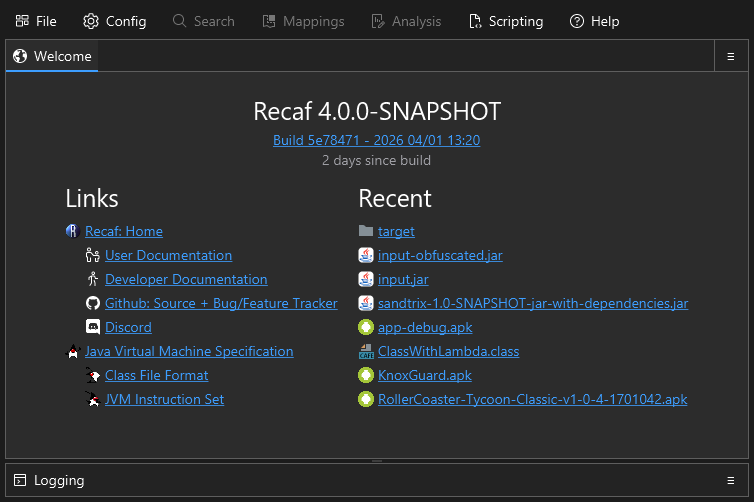This screenshot has width=754, height=502.
Task: Click the Recent heading
Action: pyautogui.click(x=395, y=199)
